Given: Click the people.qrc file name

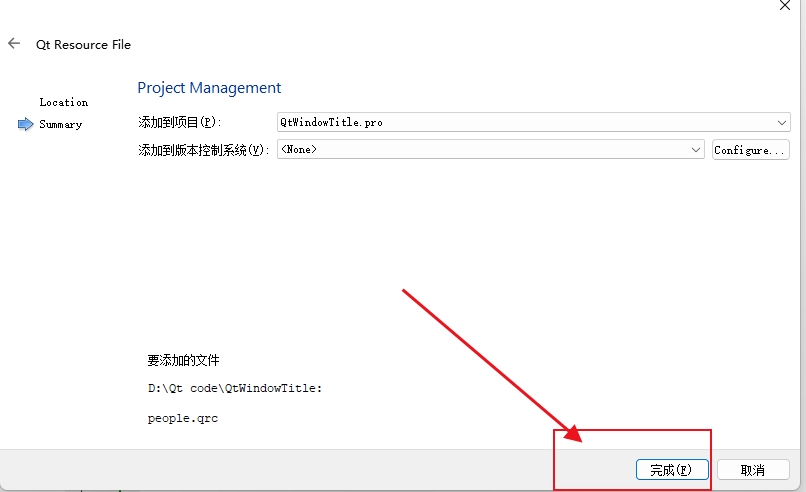Looking at the screenshot, I should pyautogui.click(x=183, y=418).
